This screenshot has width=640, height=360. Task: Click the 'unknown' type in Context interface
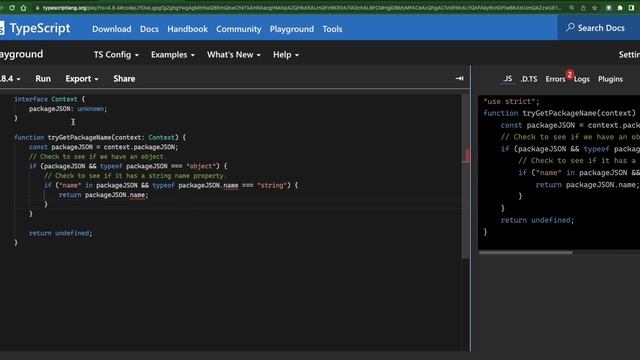point(91,109)
